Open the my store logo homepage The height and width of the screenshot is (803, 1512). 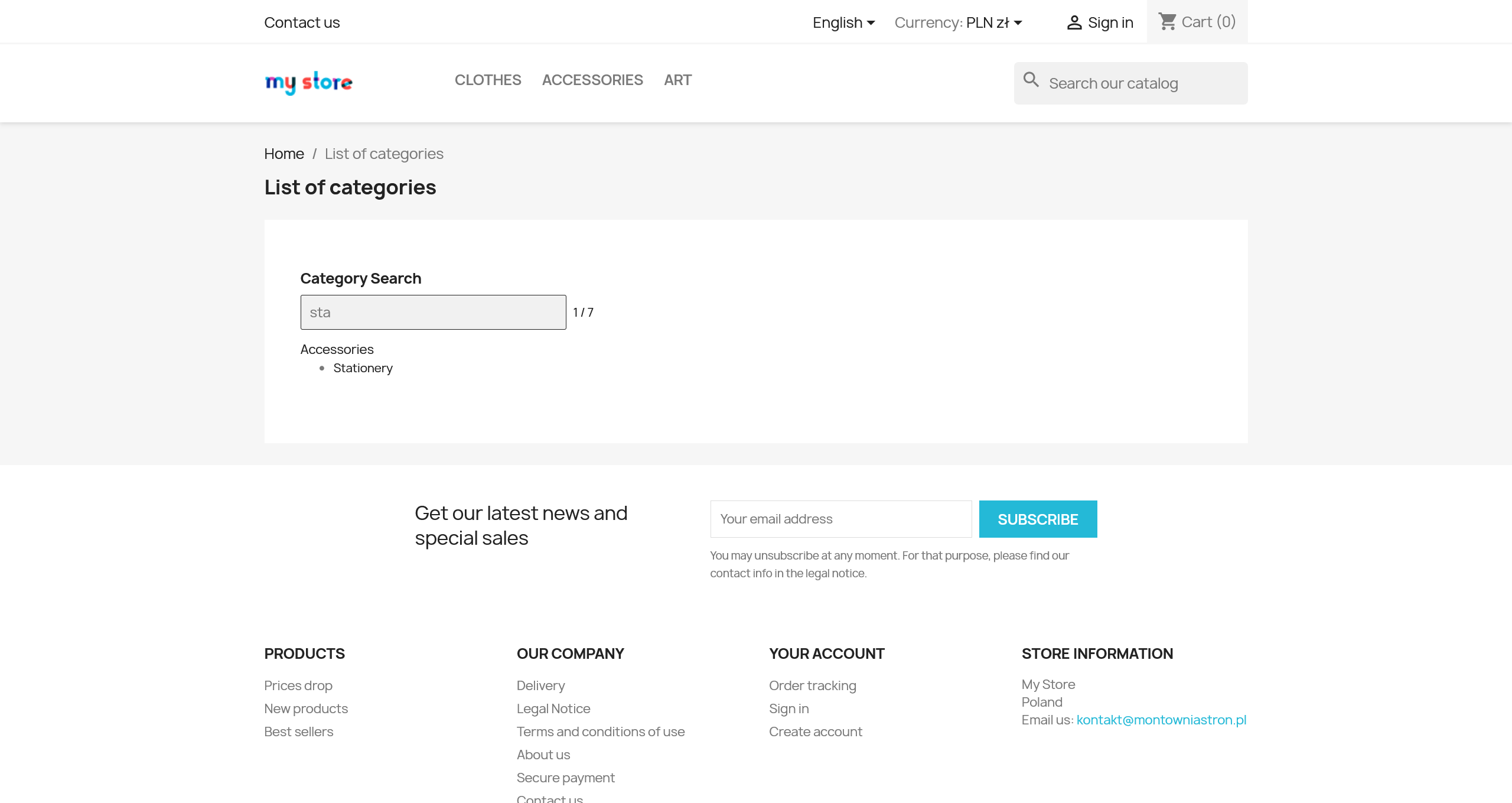point(308,83)
